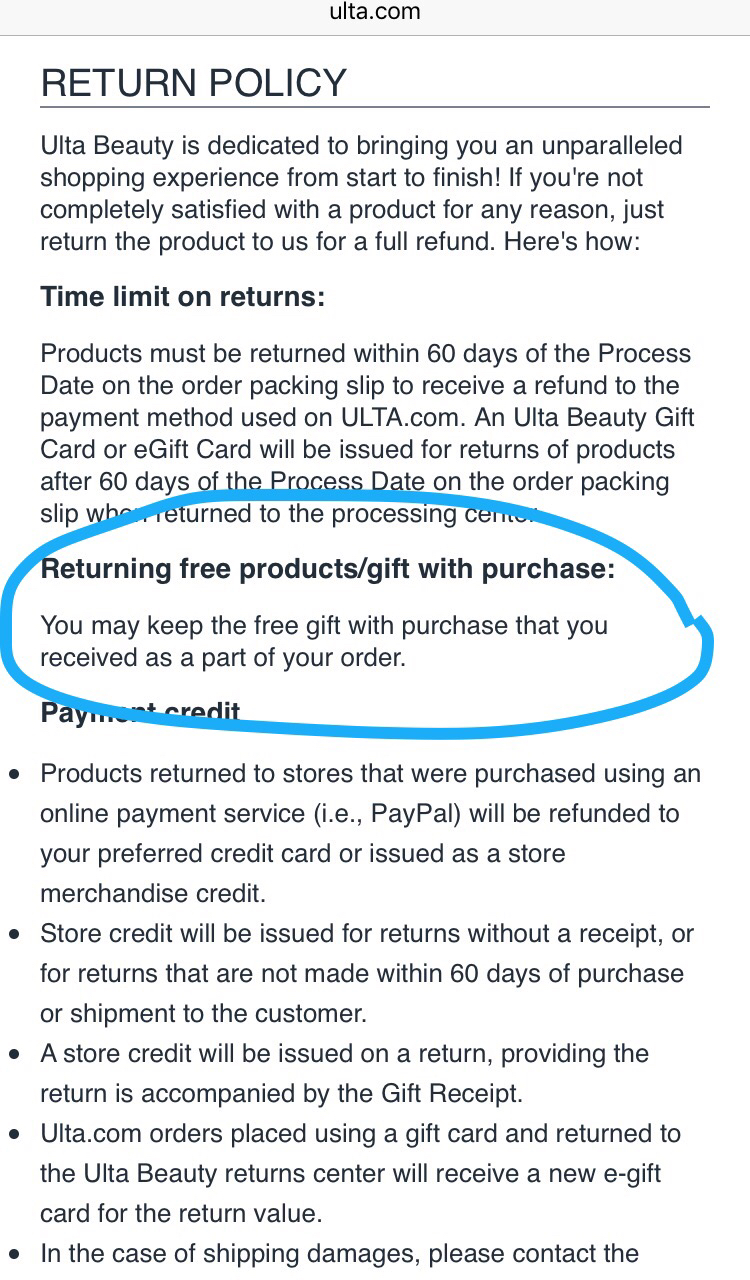Viewport: 750px width, 1280px height.
Task: Click the RETURN POLICY page heading
Action: tap(194, 83)
